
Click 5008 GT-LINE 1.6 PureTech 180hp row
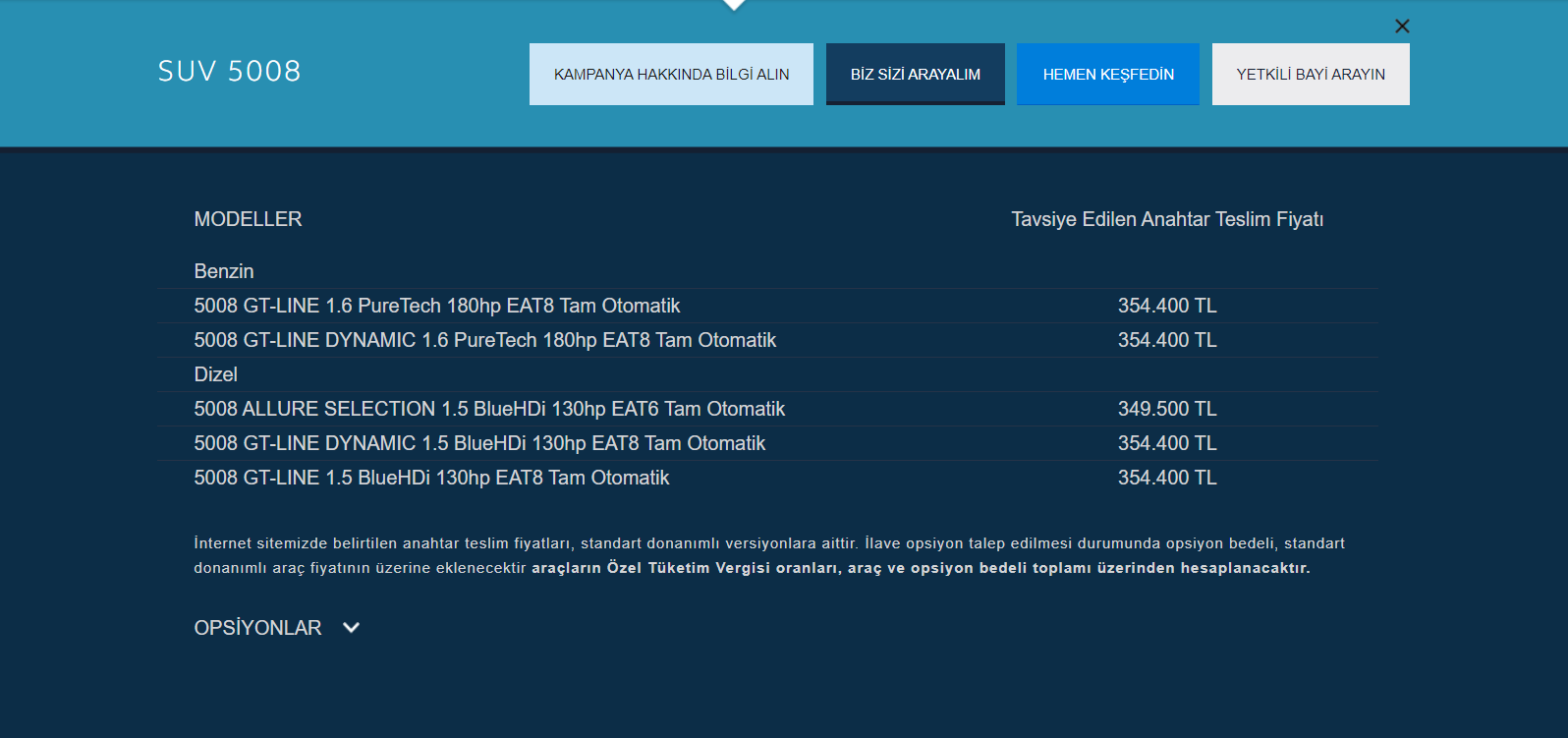pos(767,306)
